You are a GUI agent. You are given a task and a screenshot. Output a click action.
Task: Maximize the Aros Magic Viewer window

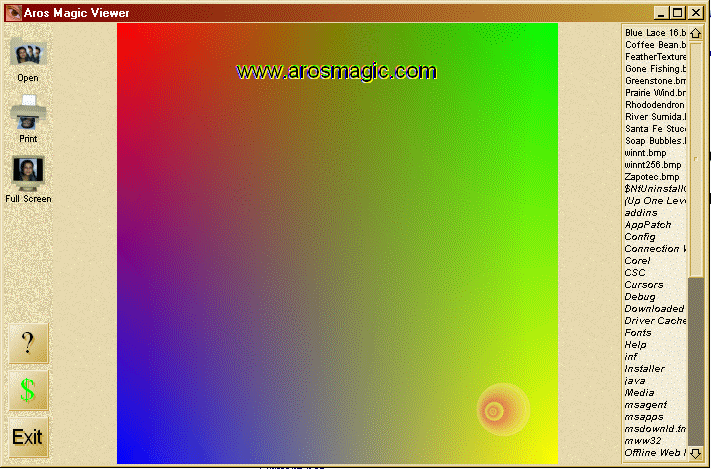pyautogui.click(x=677, y=13)
